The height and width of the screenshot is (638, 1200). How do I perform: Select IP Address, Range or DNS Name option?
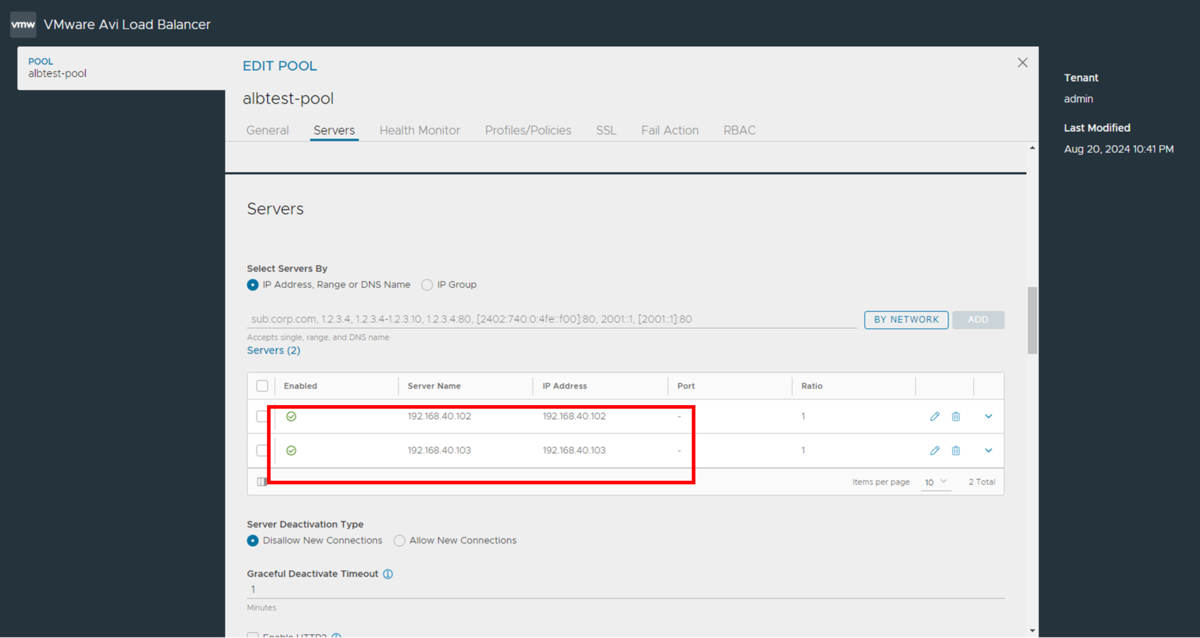pyautogui.click(x=253, y=285)
